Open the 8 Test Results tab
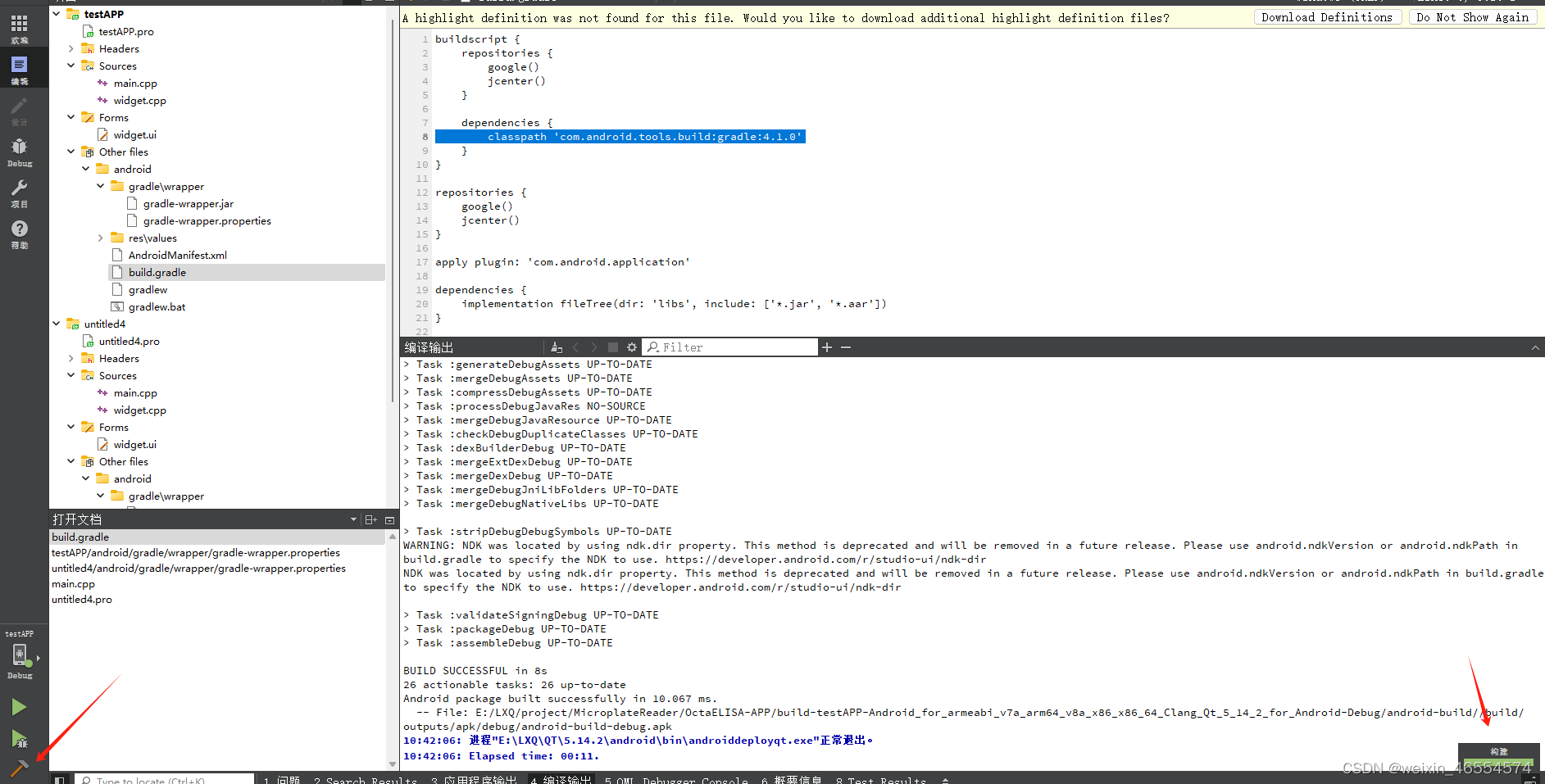 click(881, 780)
